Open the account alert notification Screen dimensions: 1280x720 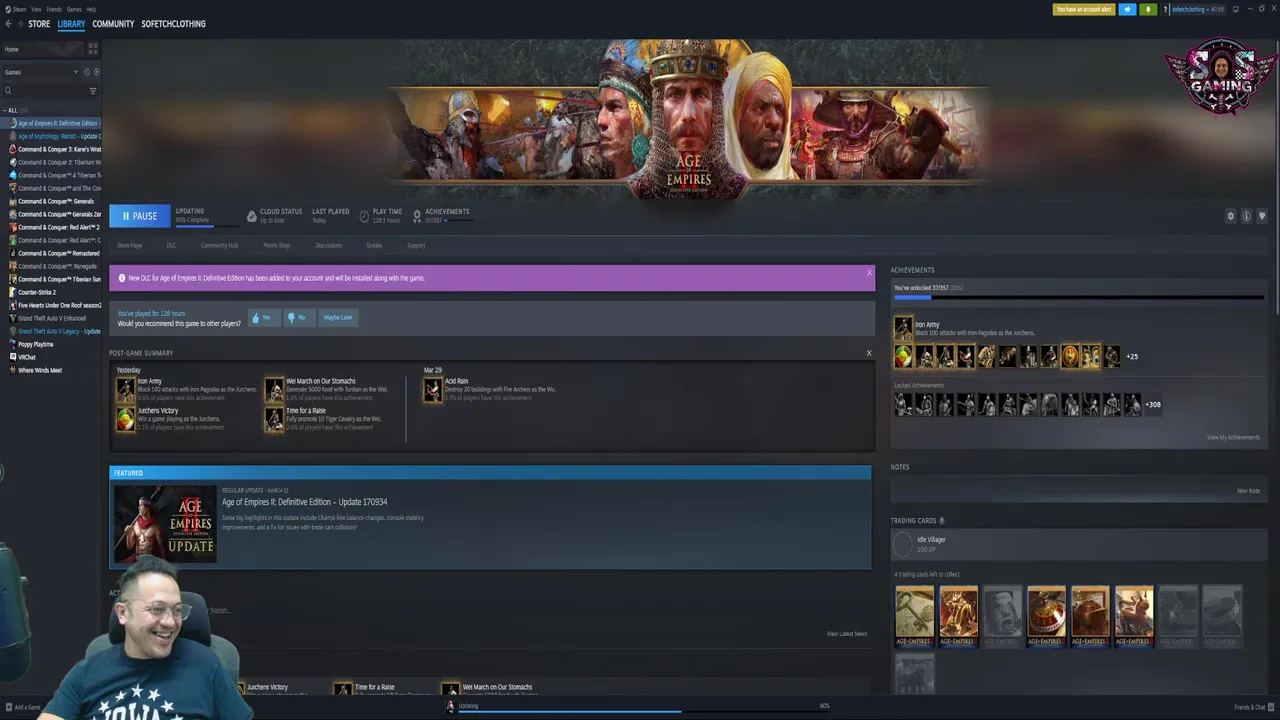click(x=1084, y=9)
